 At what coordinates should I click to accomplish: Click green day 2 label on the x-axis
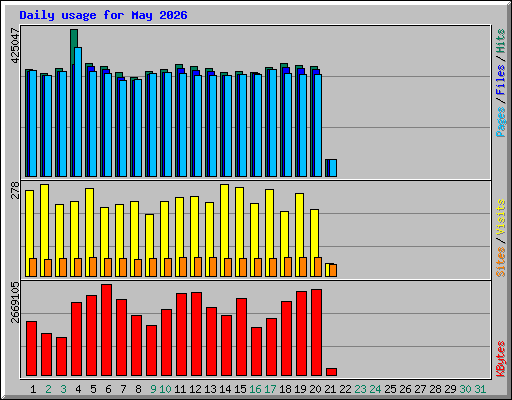pos(48,389)
